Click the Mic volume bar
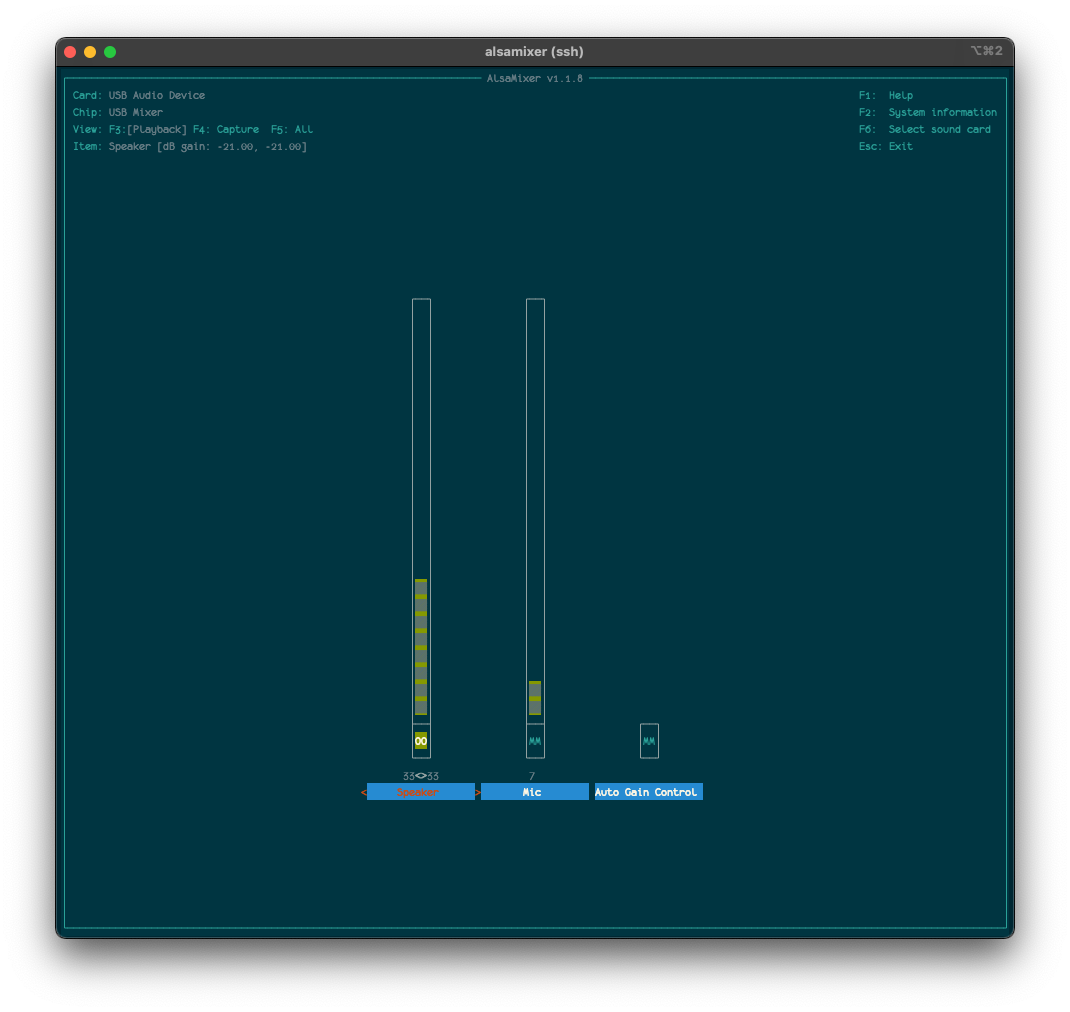 point(535,510)
